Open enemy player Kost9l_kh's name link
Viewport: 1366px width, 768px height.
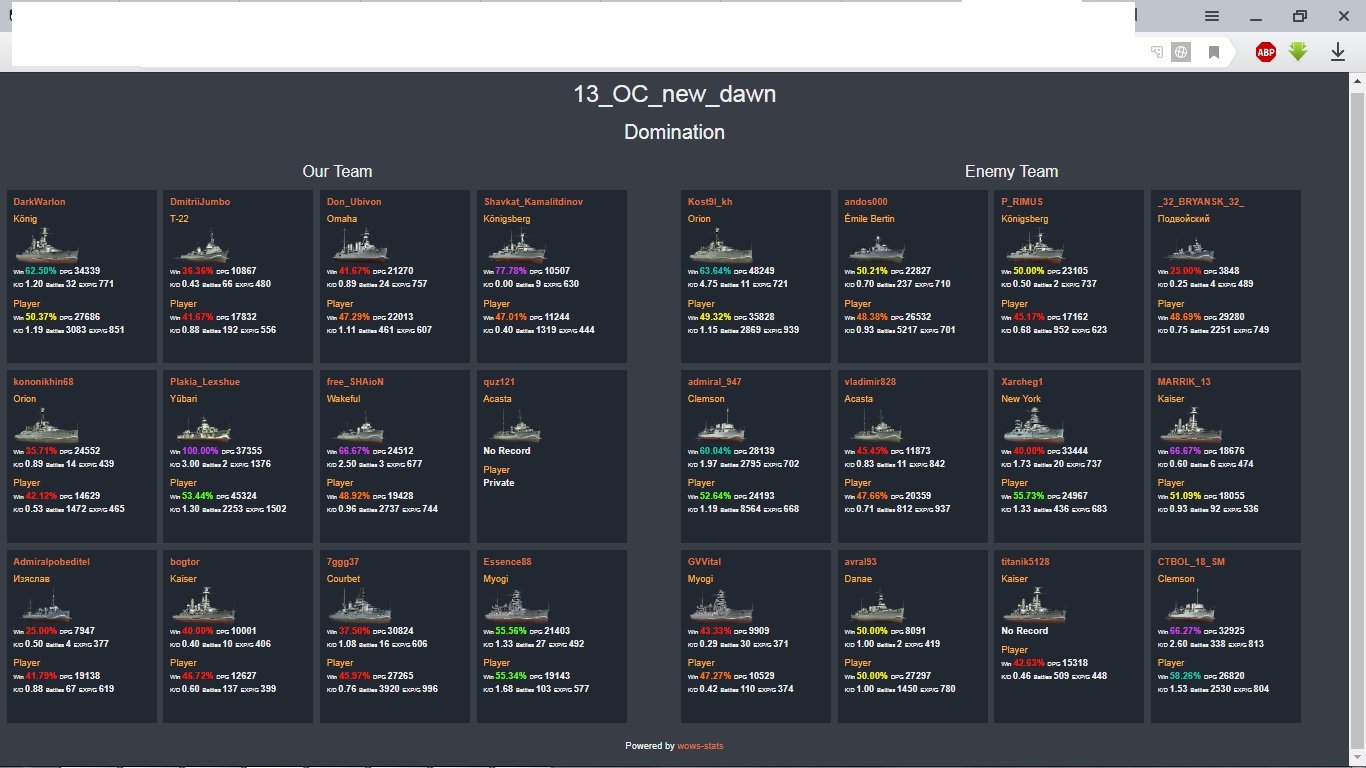(x=710, y=202)
